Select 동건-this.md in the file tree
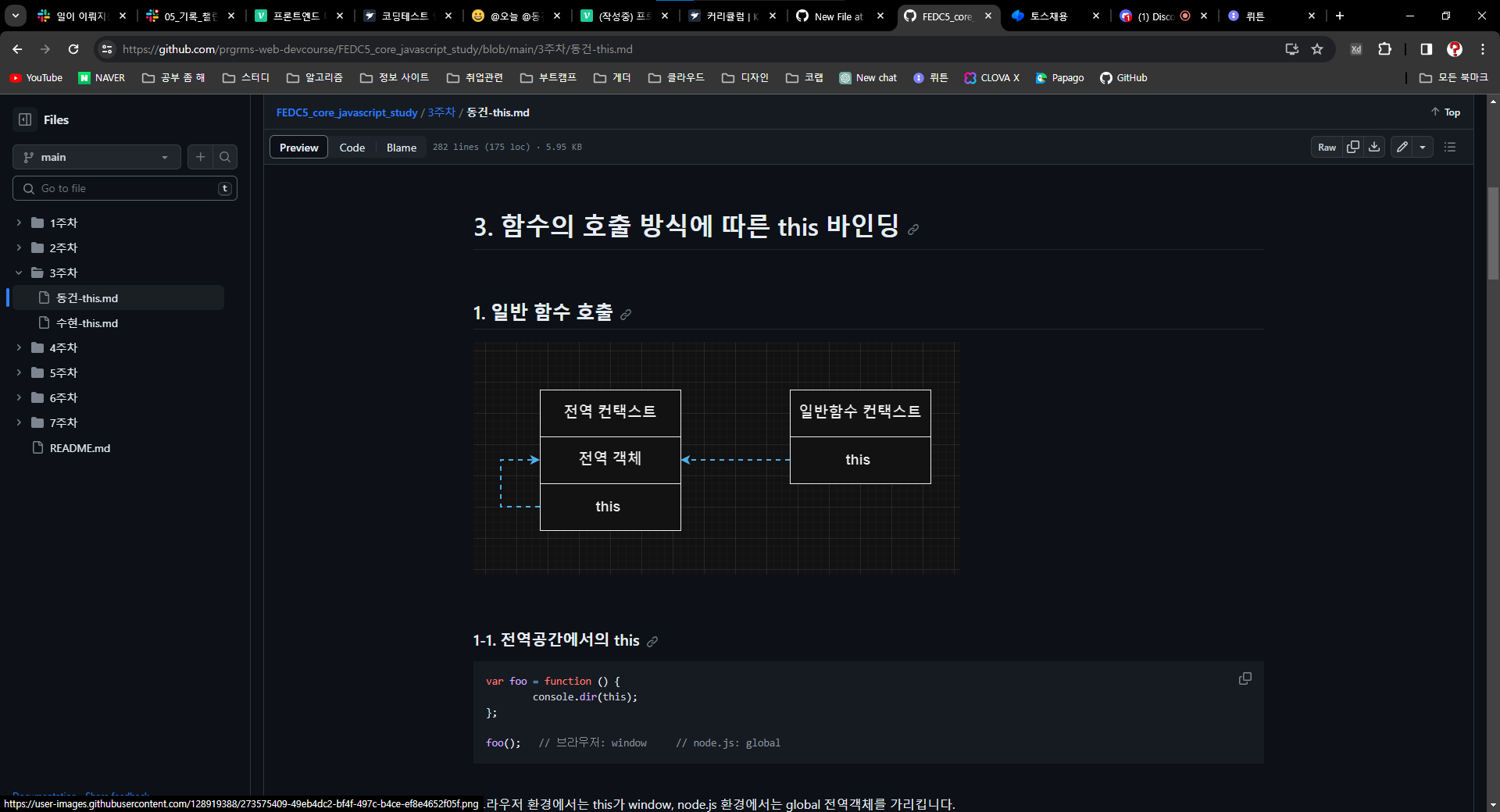The image size is (1500, 812). (118, 297)
